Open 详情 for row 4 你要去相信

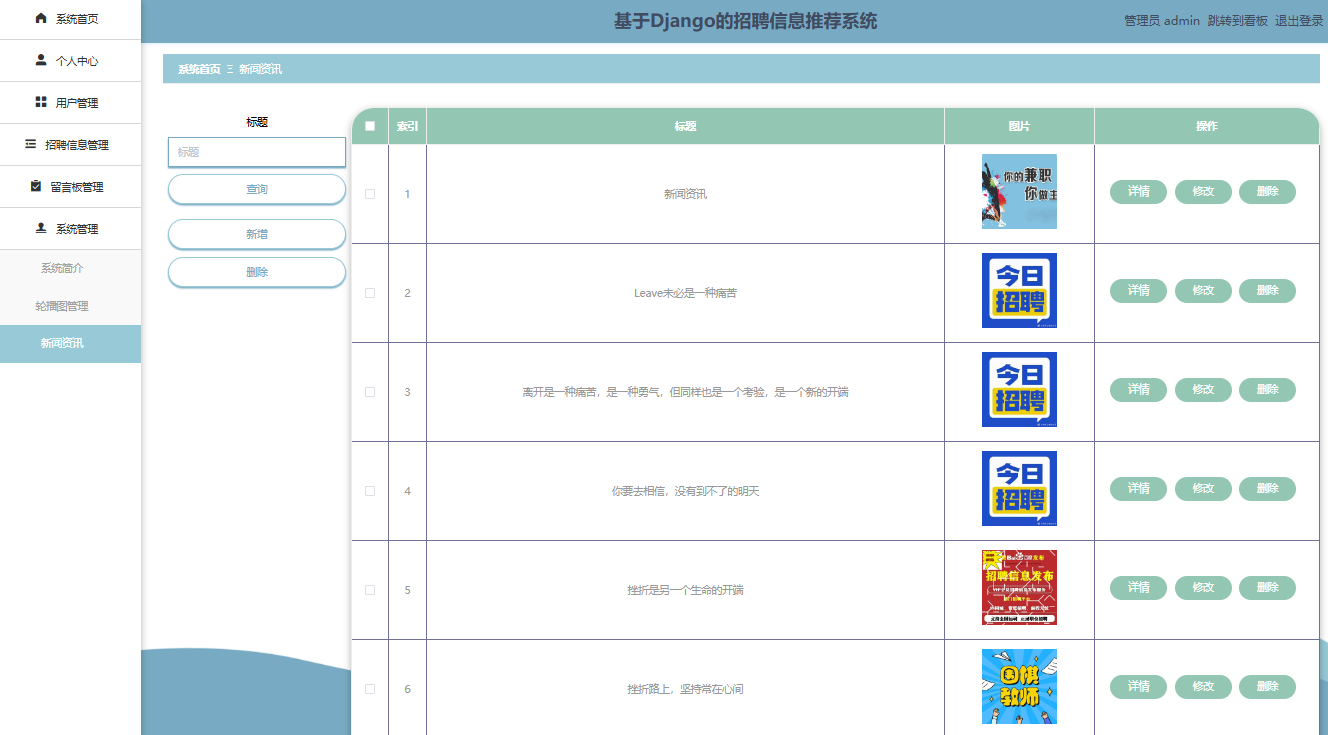[x=1138, y=489]
